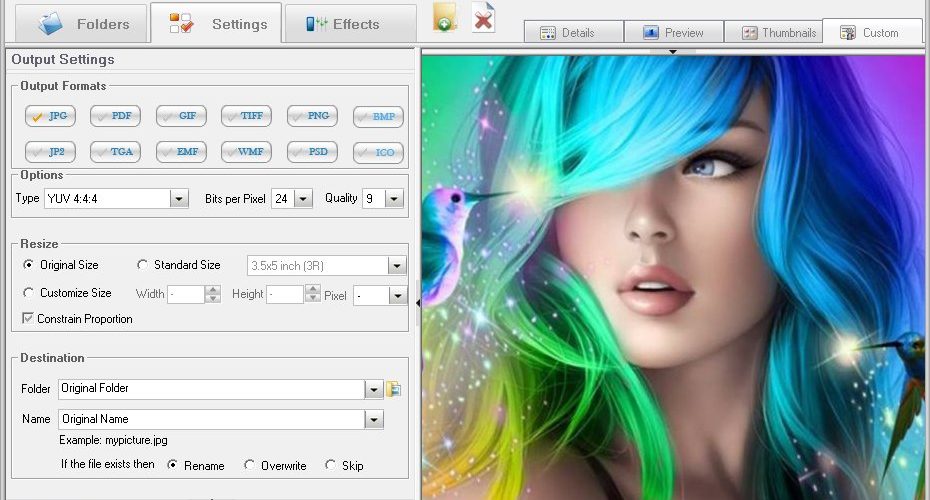Open the Name Original Name dropdown
930x500 pixels.
[x=374, y=419]
